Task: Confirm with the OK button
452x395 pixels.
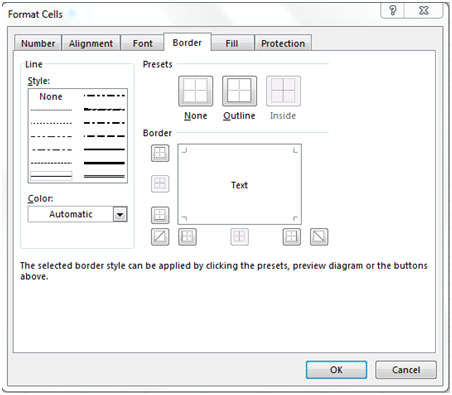Action: point(336,370)
